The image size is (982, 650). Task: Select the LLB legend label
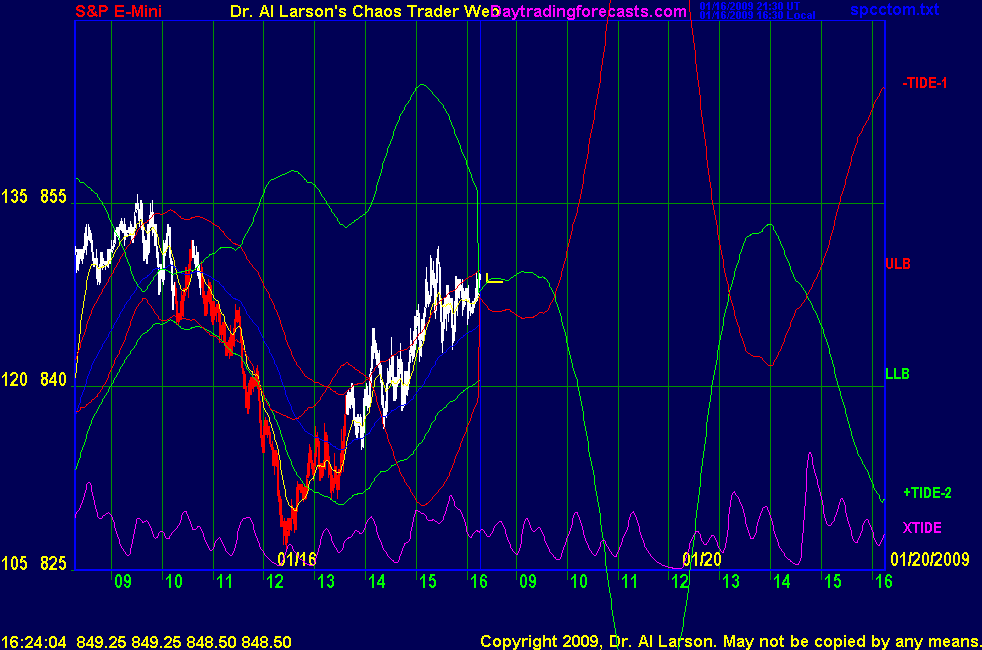[897, 374]
